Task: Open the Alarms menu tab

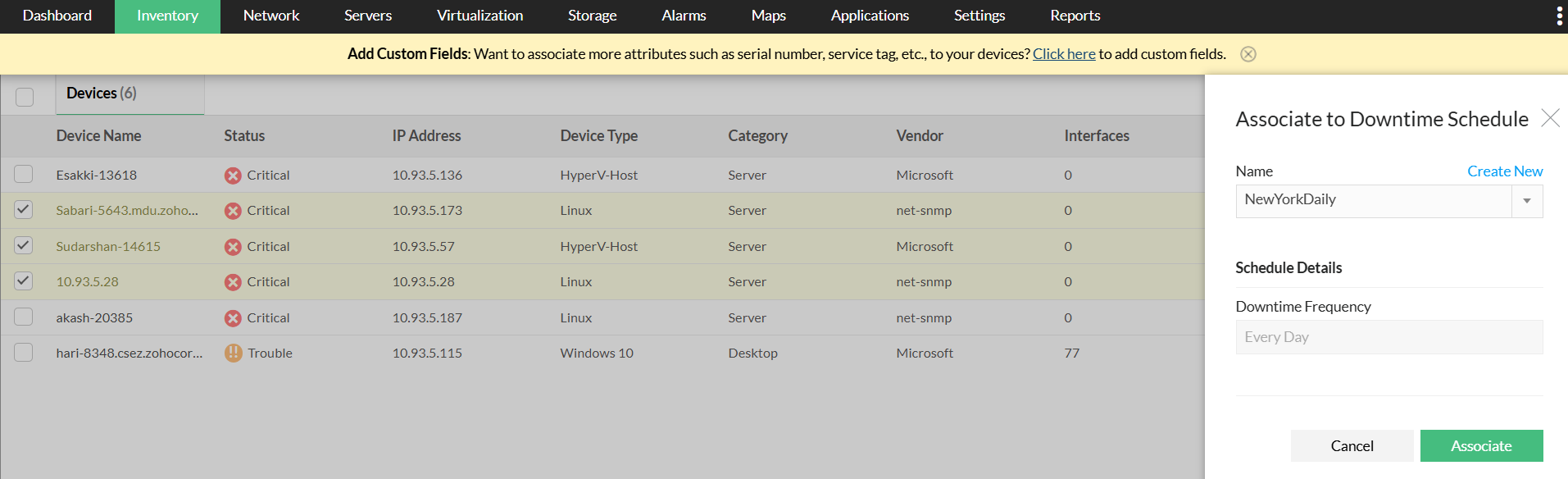Action: pyautogui.click(x=684, y=16)
